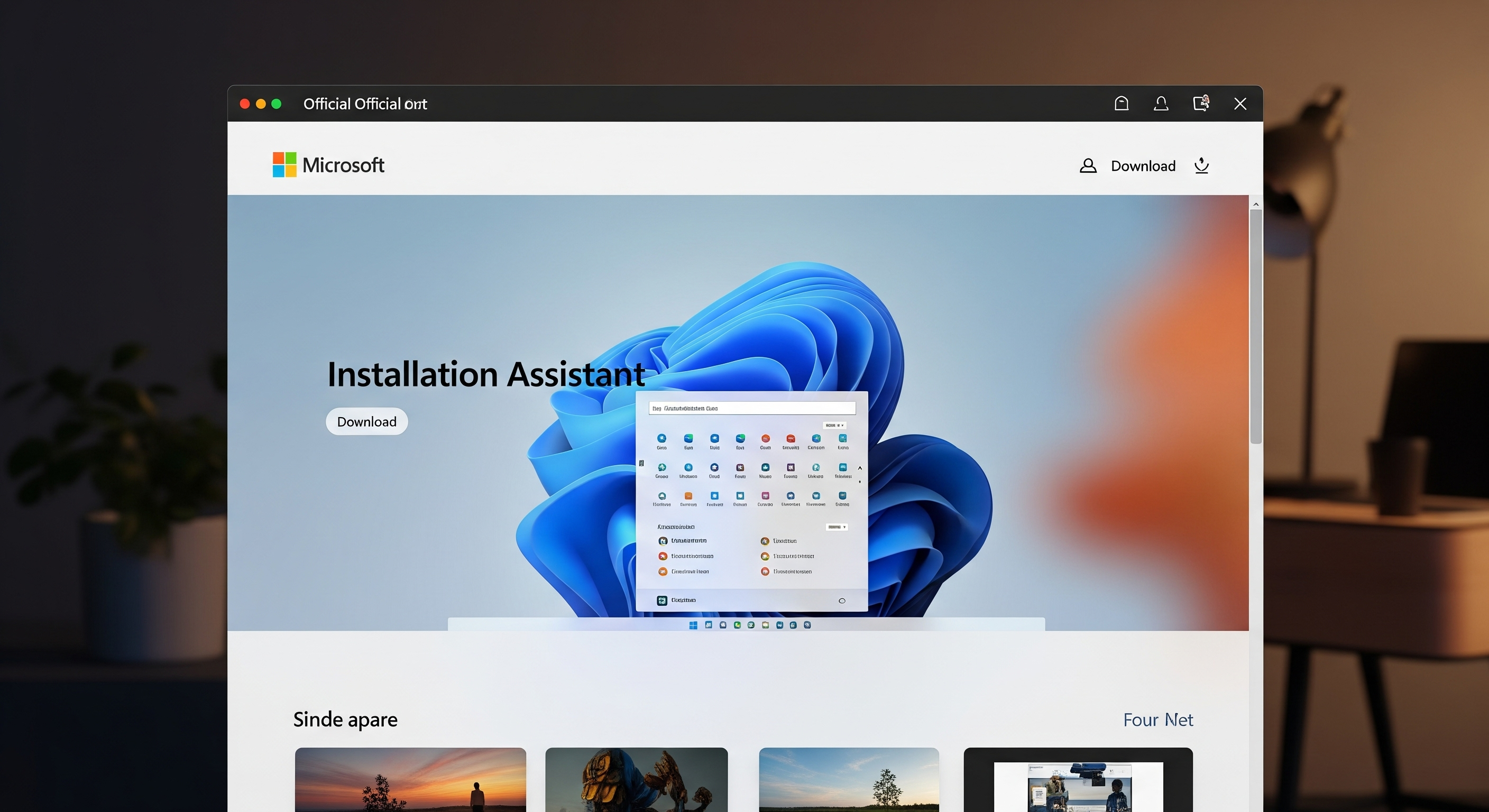Open the yellow folder icon on preview taskbar

point(765,625)
